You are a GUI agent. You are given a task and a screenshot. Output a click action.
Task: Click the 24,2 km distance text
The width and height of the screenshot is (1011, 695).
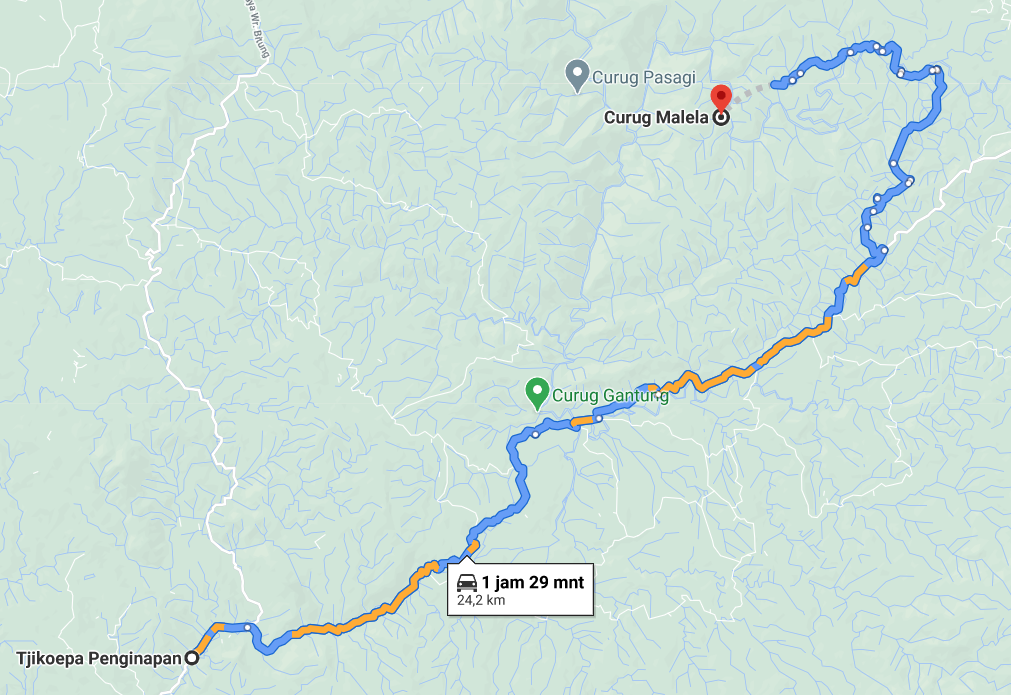[x=481, y=600]
